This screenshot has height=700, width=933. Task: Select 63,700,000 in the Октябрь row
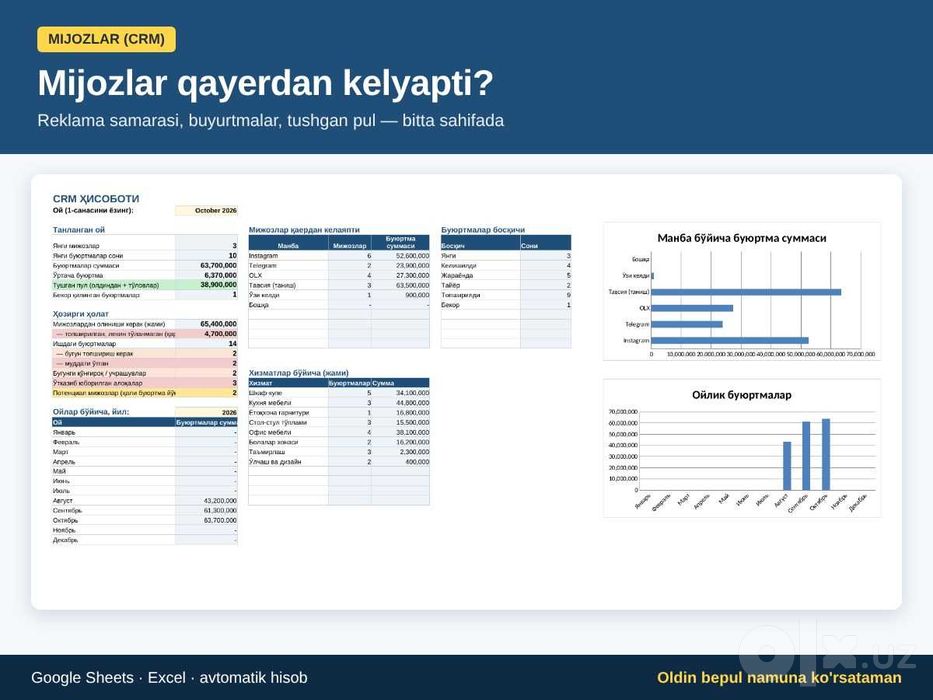[220, 520]
